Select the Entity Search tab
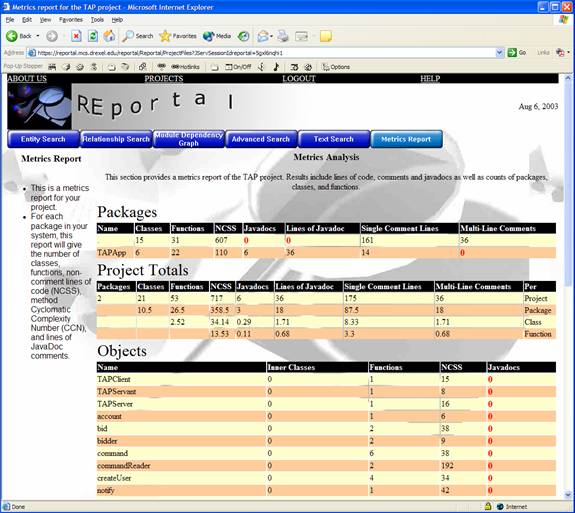This screenshot has width=575, height=513. click(43, 139)
